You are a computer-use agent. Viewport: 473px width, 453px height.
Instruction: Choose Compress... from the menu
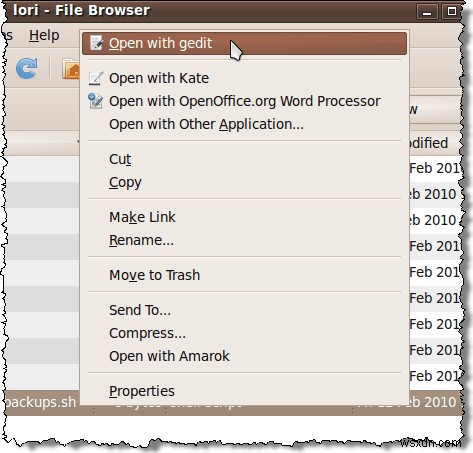click(x=244, y=333)
